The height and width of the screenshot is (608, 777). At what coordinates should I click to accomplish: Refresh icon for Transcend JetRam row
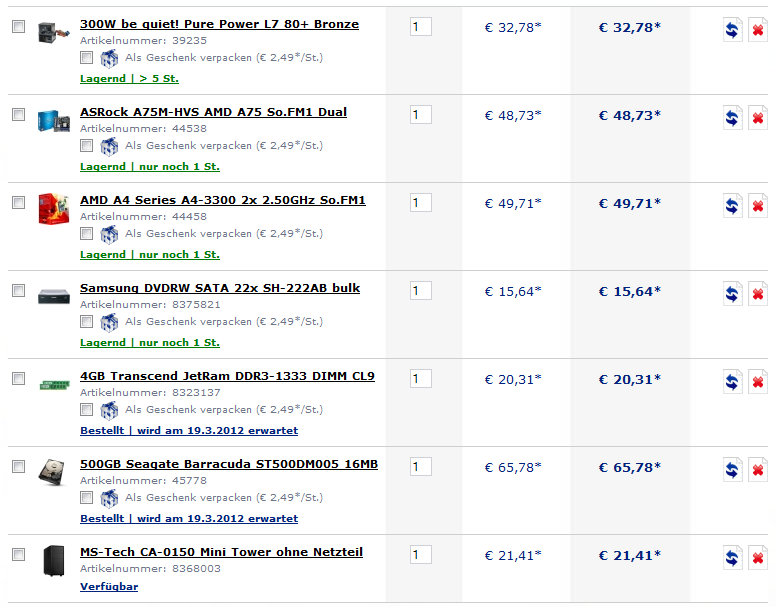(x=732, y=382)
